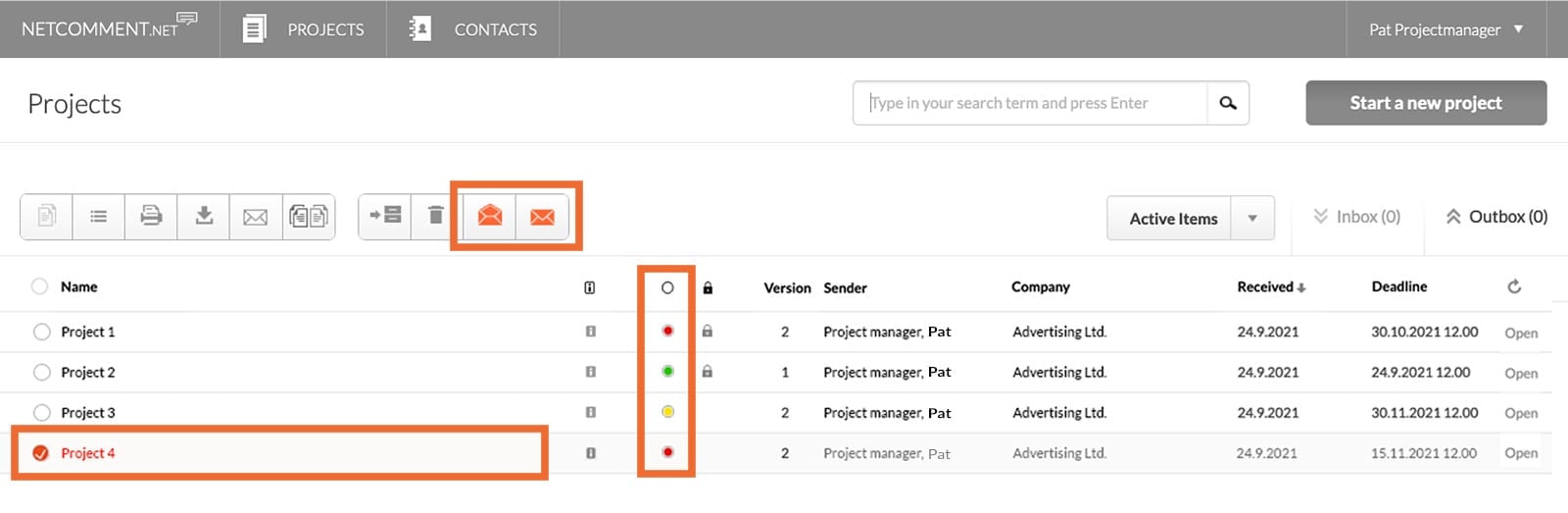
Task: Sort by the Received column
Action: coord(1271,287)
